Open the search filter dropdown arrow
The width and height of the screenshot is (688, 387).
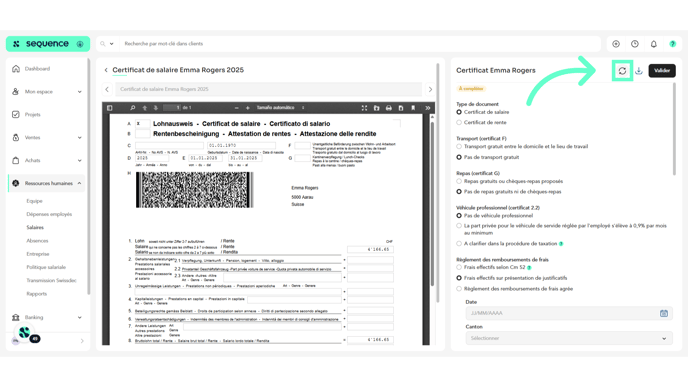point(111,44)
